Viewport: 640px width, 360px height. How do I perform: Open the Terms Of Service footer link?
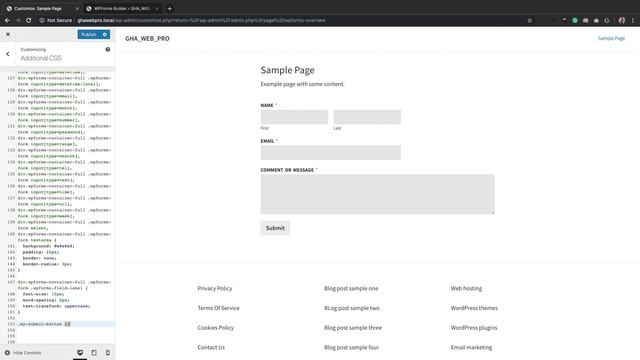coord(218,308)
